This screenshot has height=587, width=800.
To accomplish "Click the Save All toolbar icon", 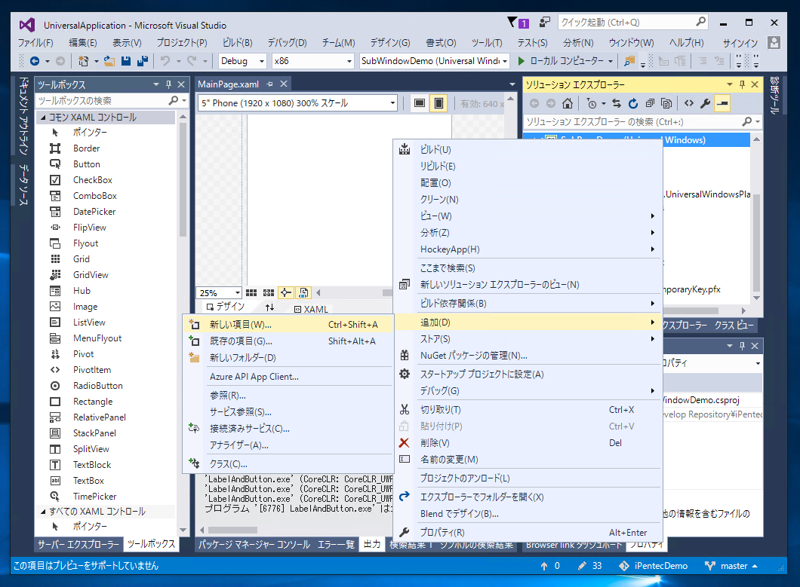I will (x=142, y=61).
